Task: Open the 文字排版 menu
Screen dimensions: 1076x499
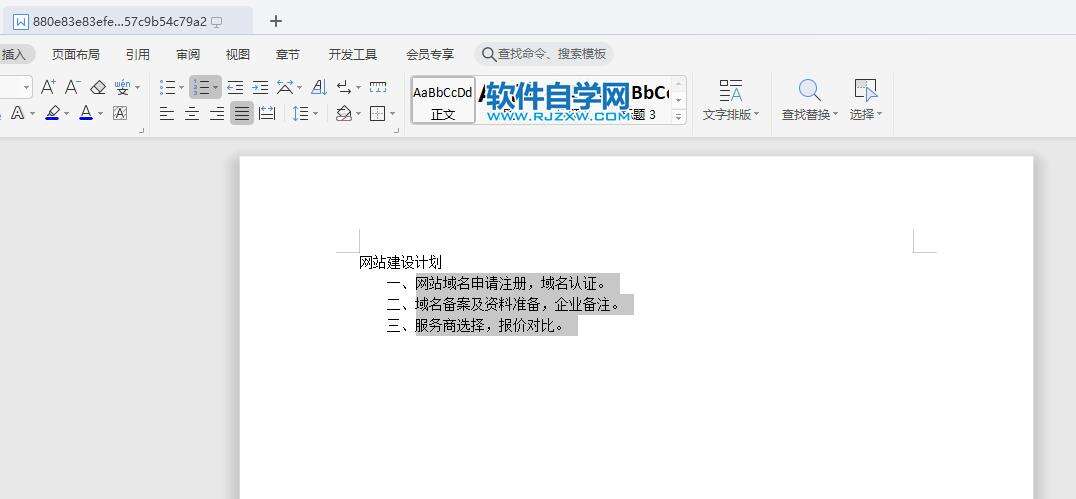Action: click(x=731, y=100)
